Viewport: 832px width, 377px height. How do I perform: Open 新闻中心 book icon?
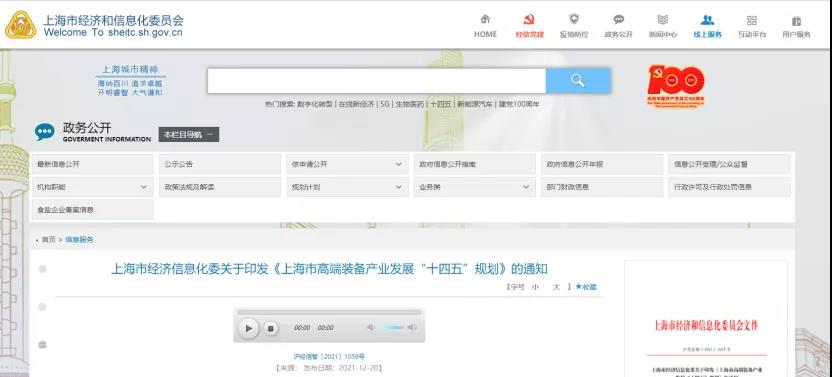[663, 20]
